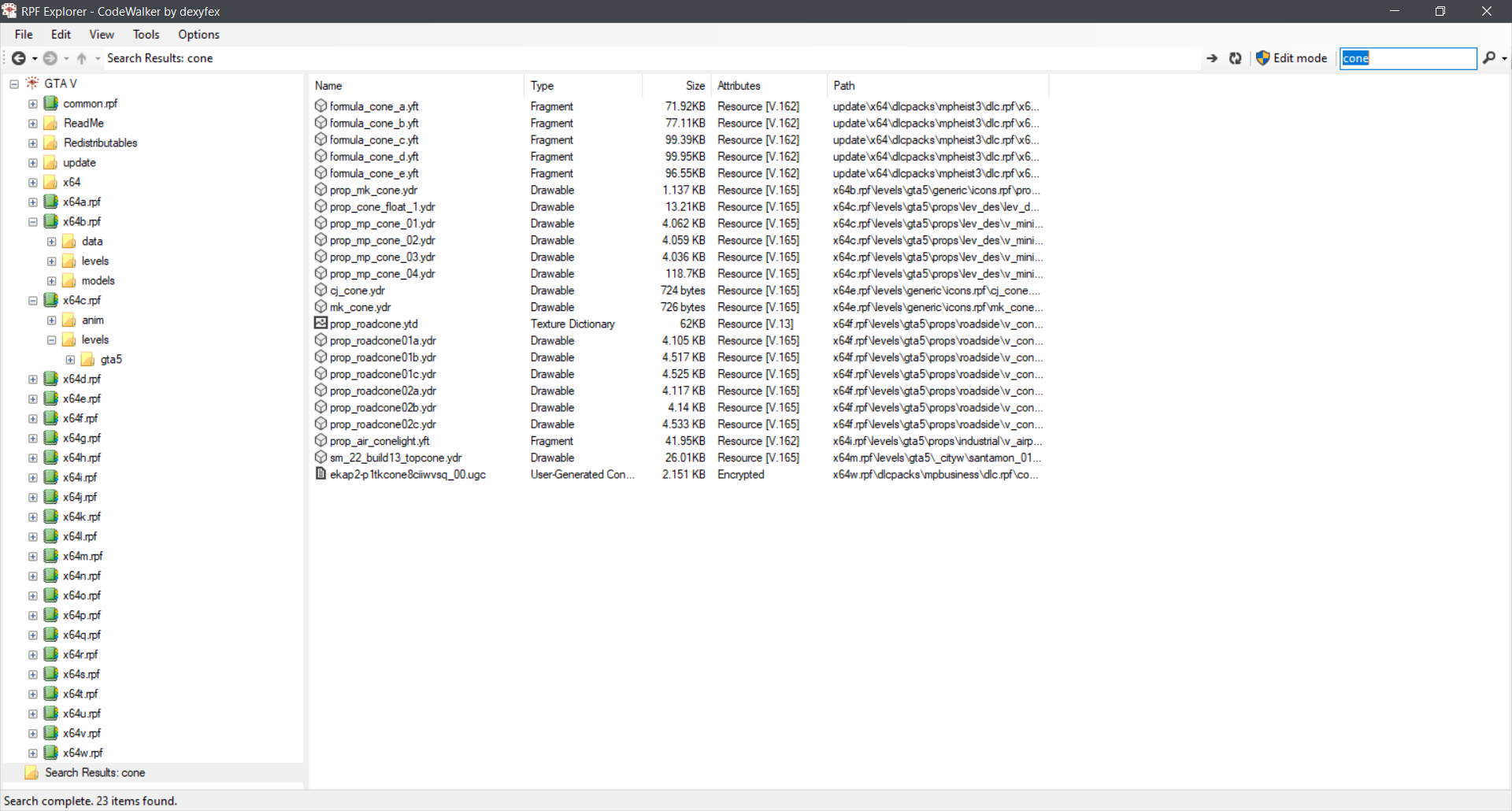Select the ekap2-p1tkcone8ciiwvsq_00.ugc document icon
1512x811 pixels.
(x=321, y=473)
